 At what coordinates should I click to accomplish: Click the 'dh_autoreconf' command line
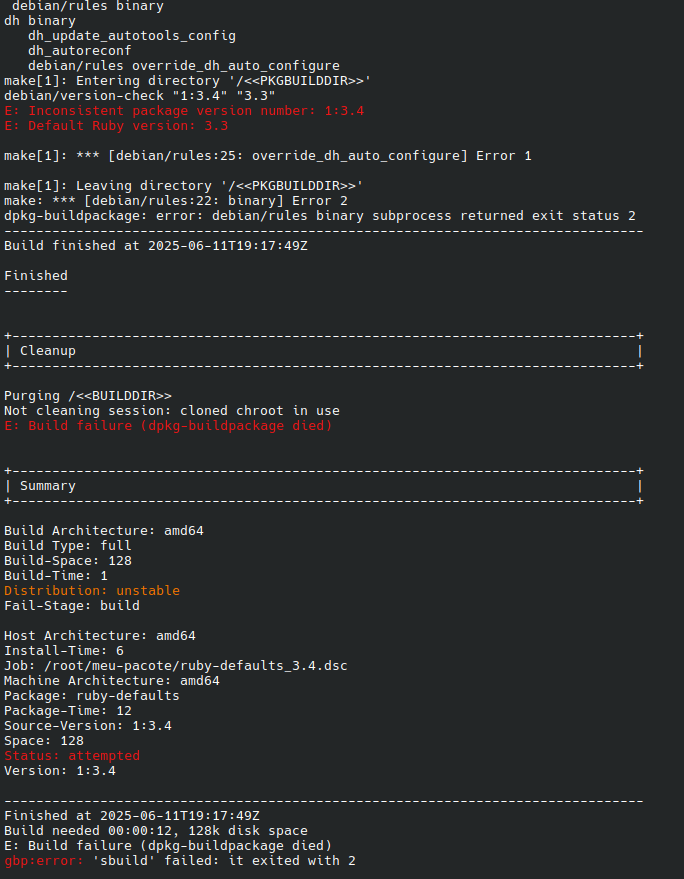coord(79,51)
